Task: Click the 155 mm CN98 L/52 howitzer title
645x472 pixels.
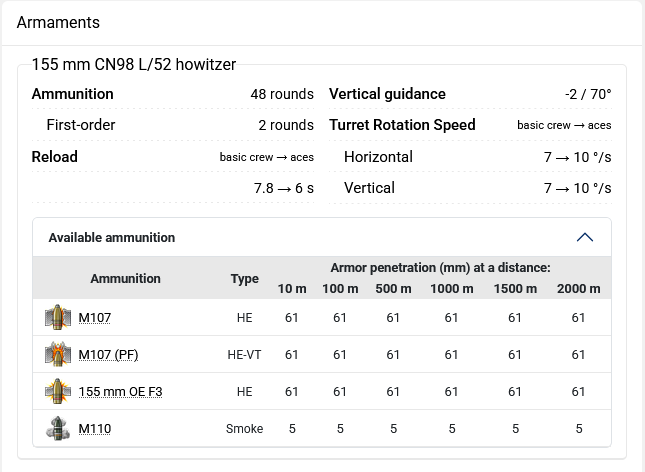Action: click(134, 64)
